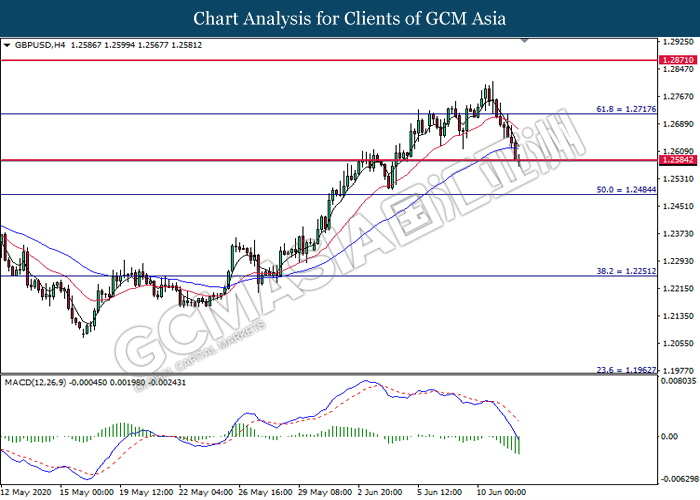Click the 0.008035 MACD scale value
Viewport: 700px width, 500px height.
(679, 381)
